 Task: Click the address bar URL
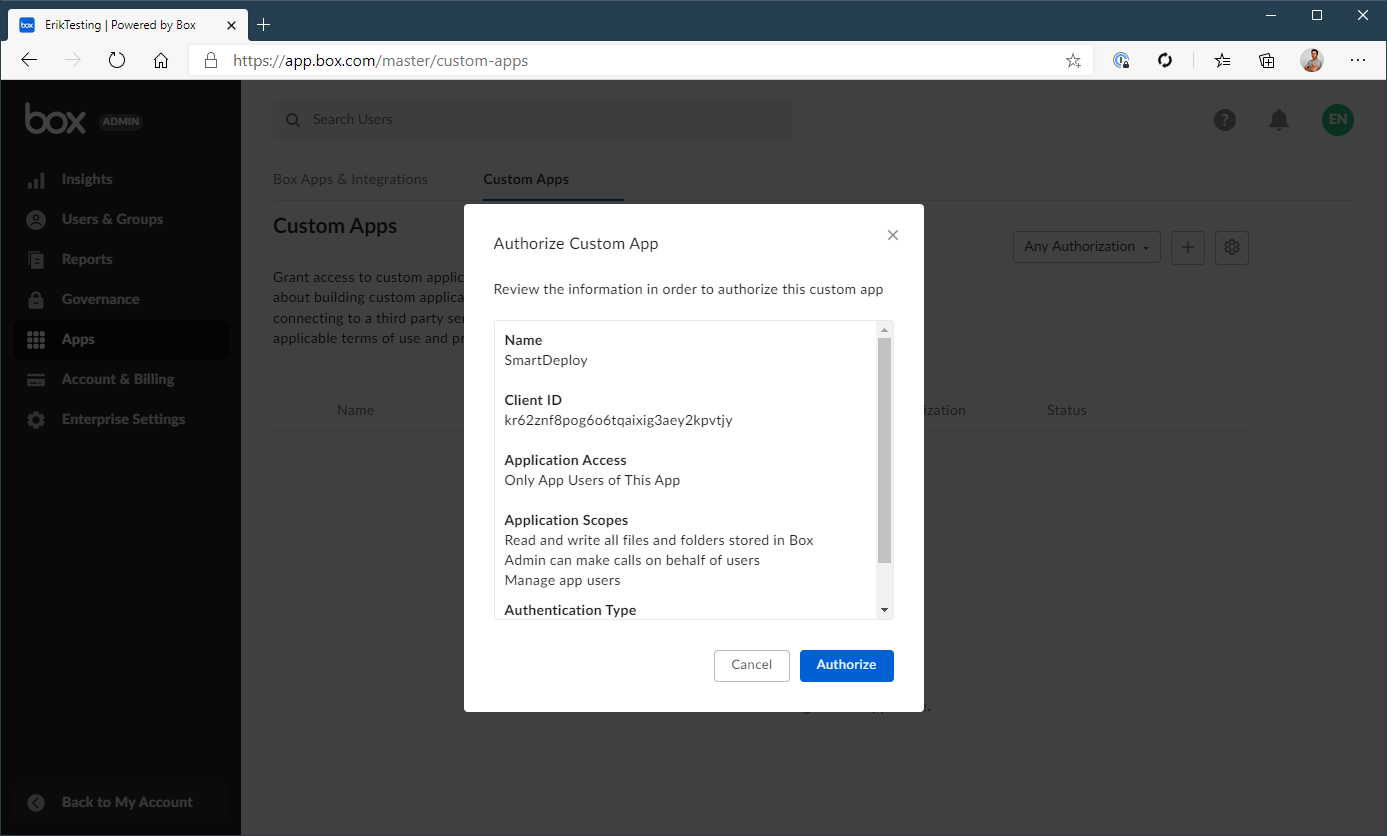(x=380, y=61)
